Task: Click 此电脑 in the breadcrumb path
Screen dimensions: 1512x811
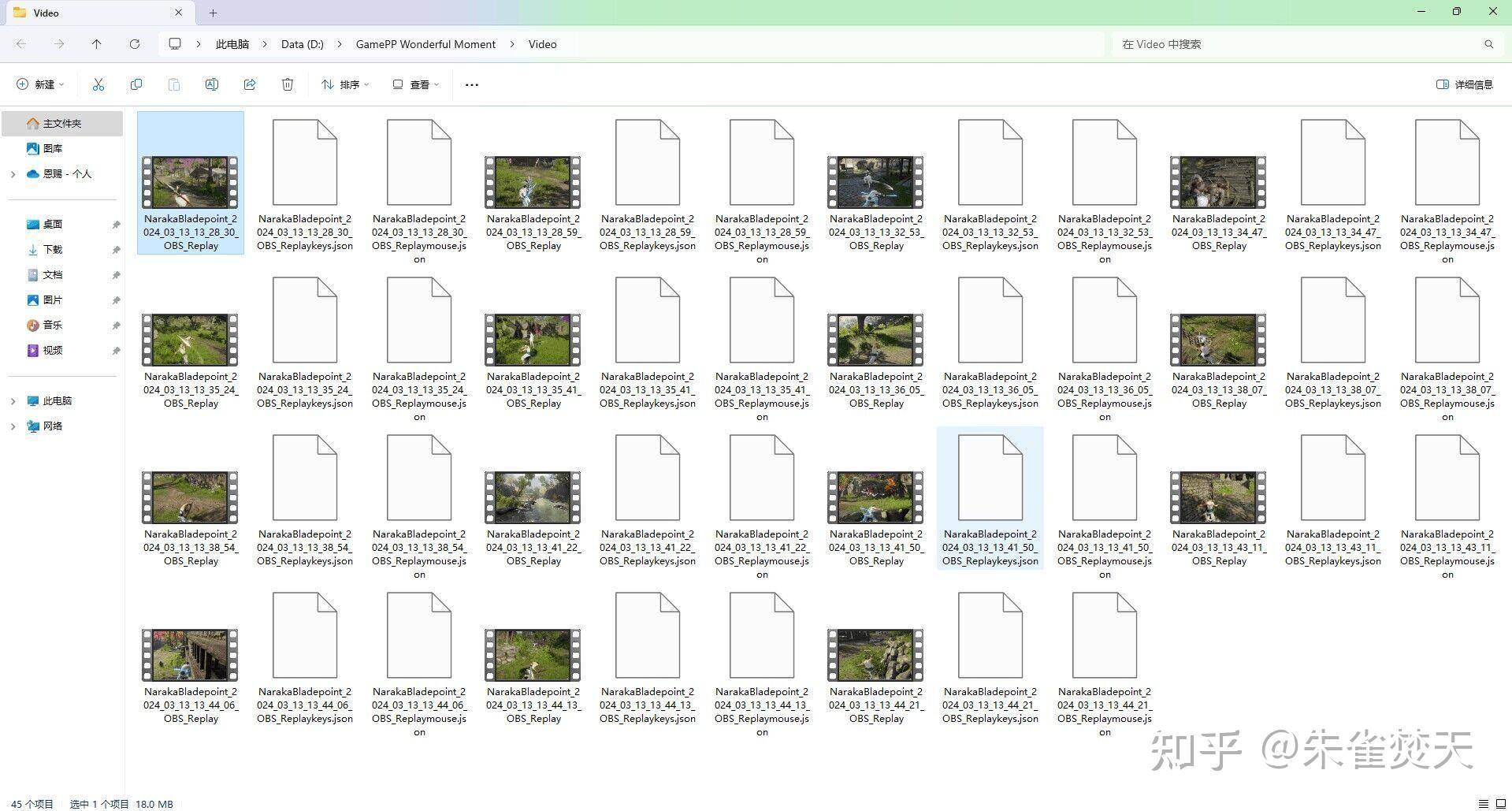Action: (x=232, y=44)
